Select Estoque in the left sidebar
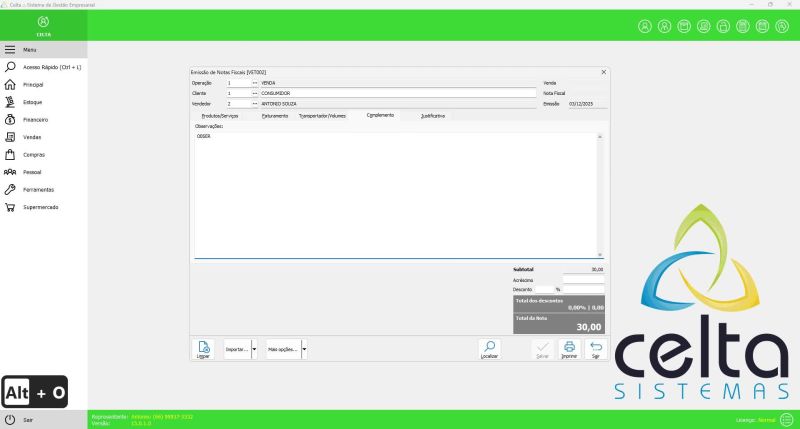800x429 pixels. click(33, 102)
